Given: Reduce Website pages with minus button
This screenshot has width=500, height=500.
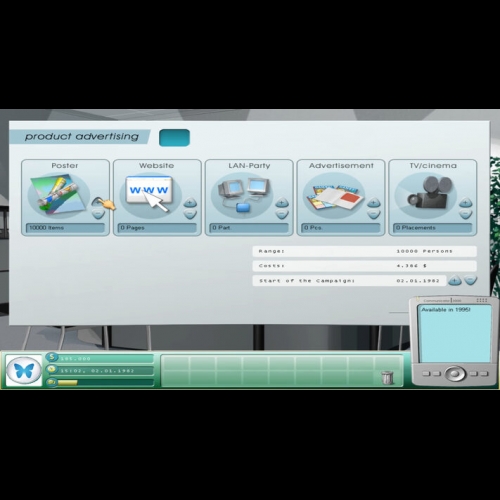Looking at the screenshot, I should (x=190, y=214).
